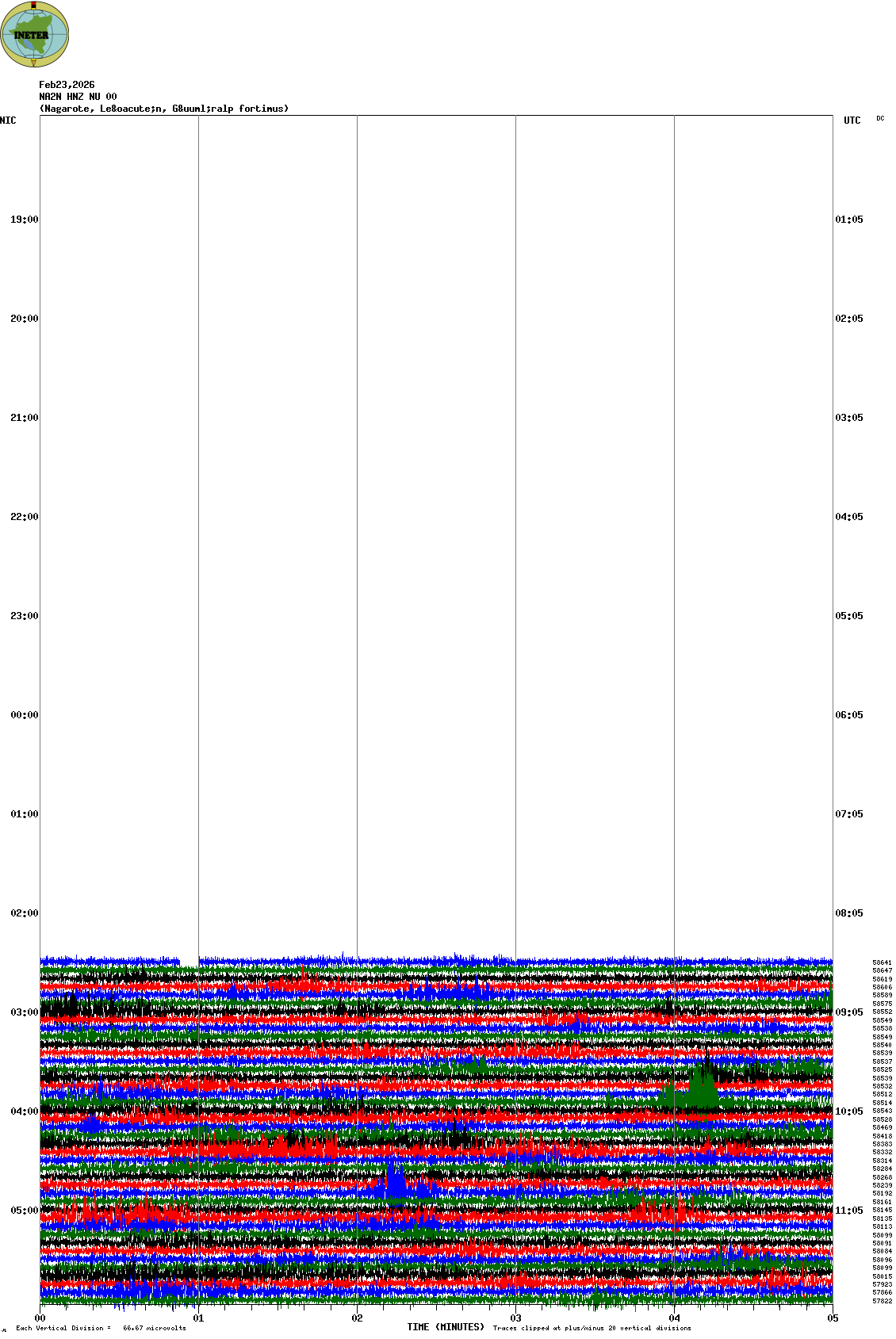The height and width of the screenshot is (1339, 896).
Task: Click the small DC label
Action: point(880,118)
